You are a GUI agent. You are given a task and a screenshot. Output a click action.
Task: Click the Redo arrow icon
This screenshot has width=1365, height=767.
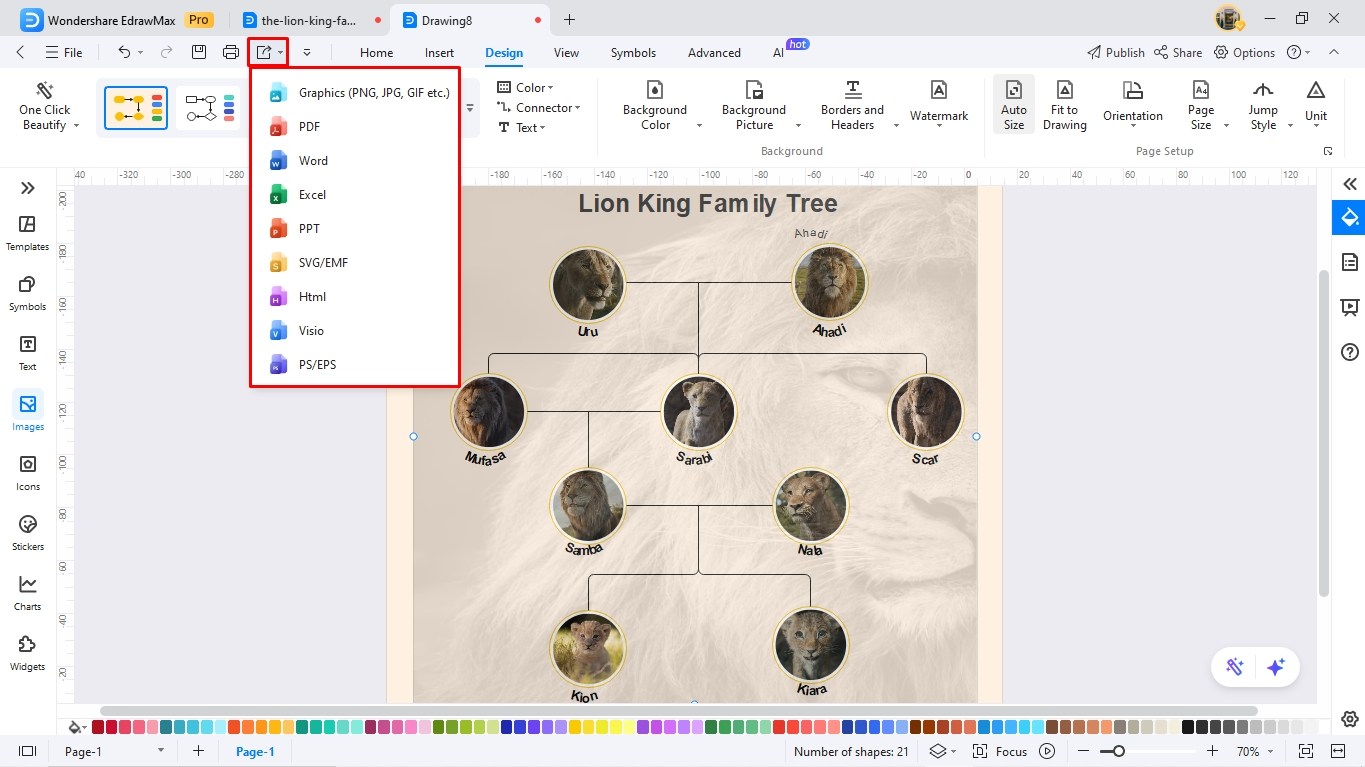tap(166, 52)
